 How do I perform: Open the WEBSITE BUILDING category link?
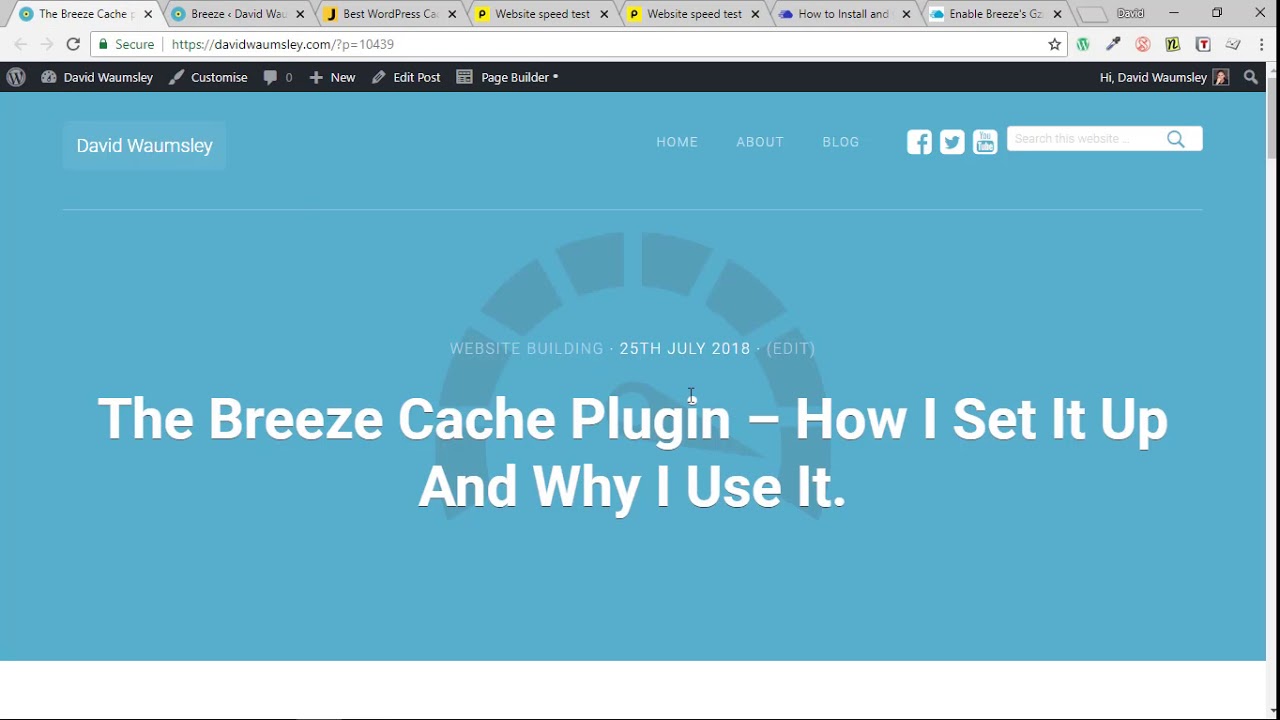526,349
